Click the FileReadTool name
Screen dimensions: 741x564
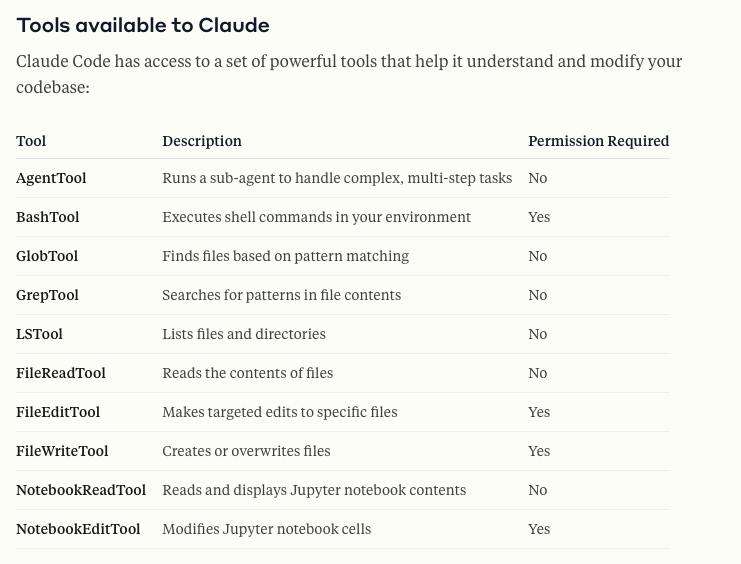(60, 373)
